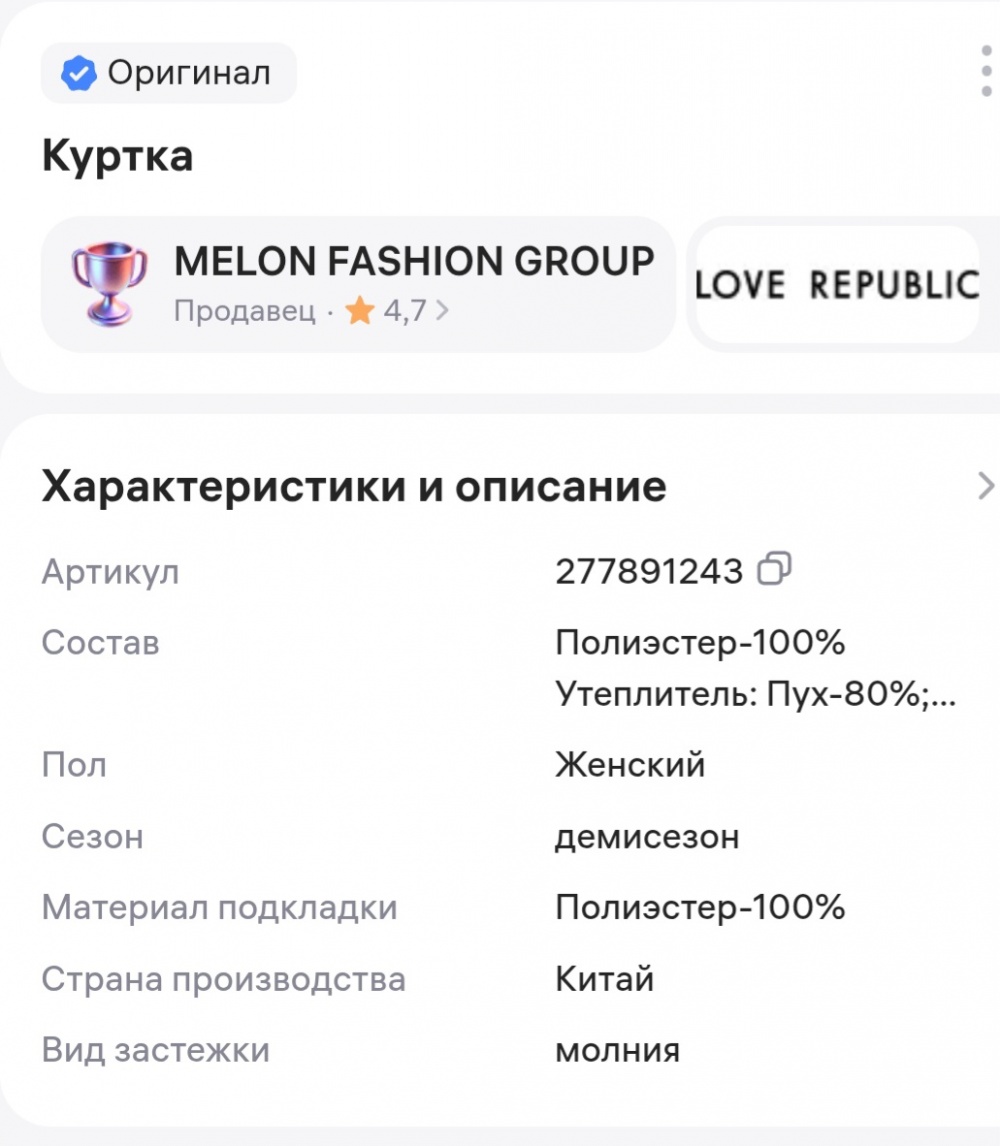Copy the article number 277891243
This screenshot has height=1146, width=1000.
(x=775, y=570)
